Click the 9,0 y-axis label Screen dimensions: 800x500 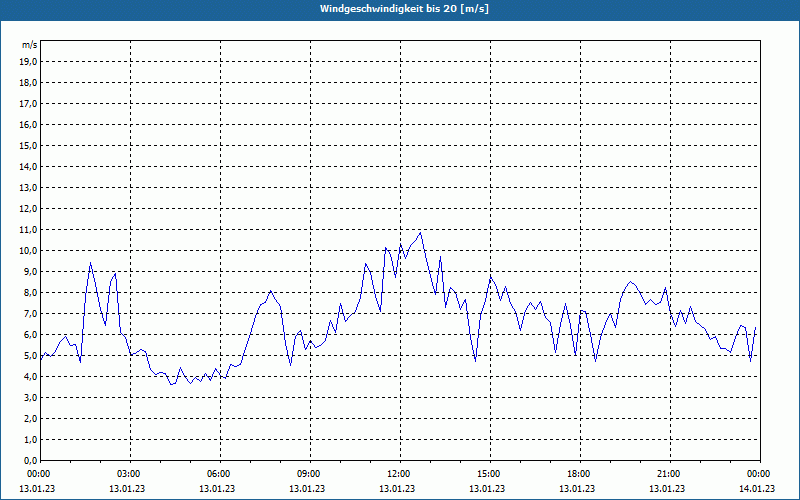click(30, 271)
